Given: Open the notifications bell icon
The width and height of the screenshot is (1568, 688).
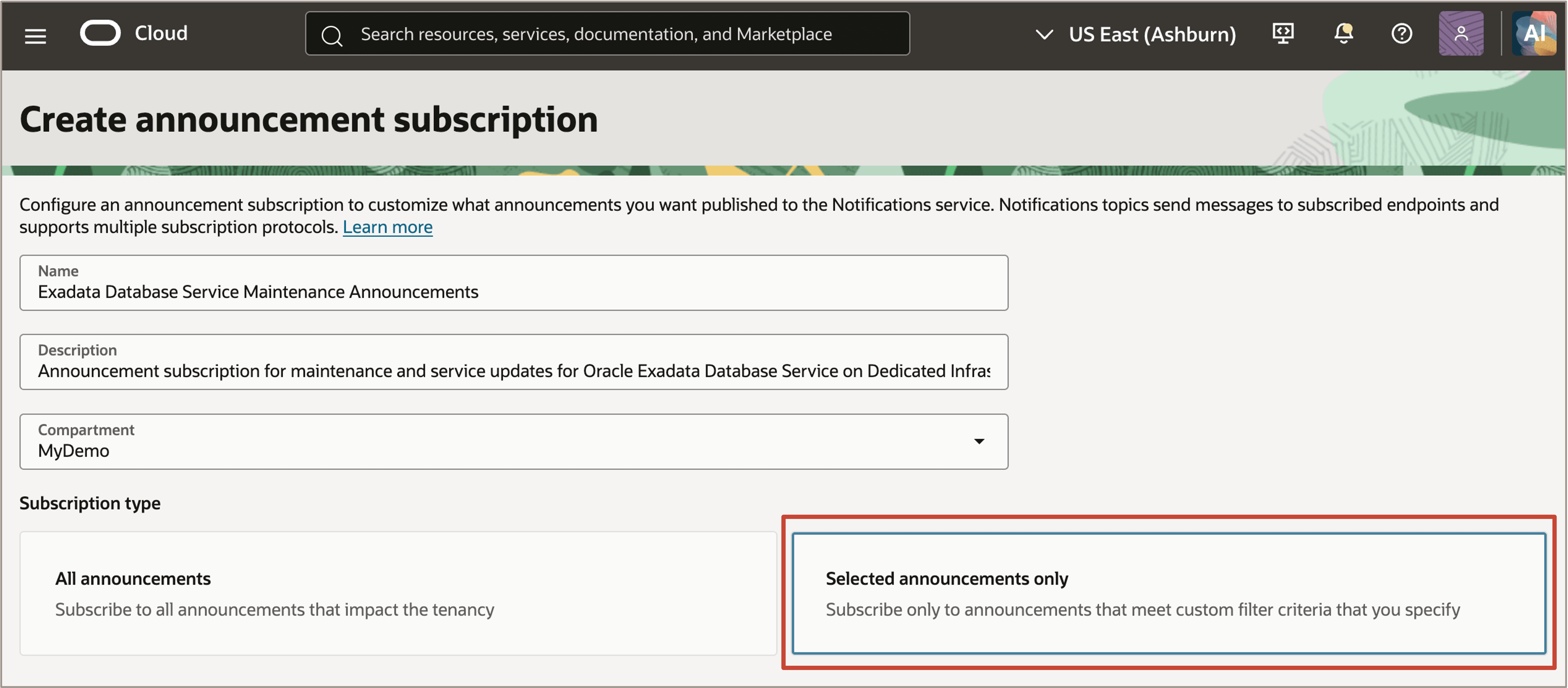Looking at the screenshot, I should 1343,34.
